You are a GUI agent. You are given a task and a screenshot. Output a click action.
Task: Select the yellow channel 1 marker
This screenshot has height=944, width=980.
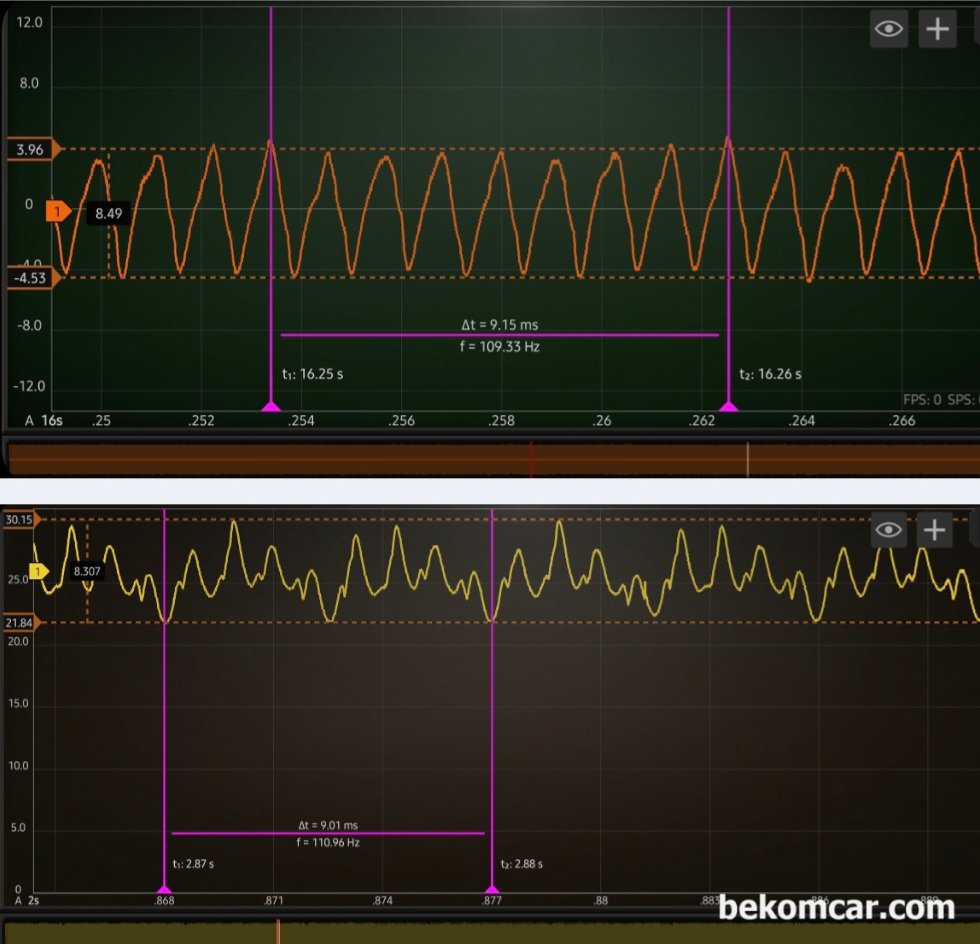click(x=39, y=571)
